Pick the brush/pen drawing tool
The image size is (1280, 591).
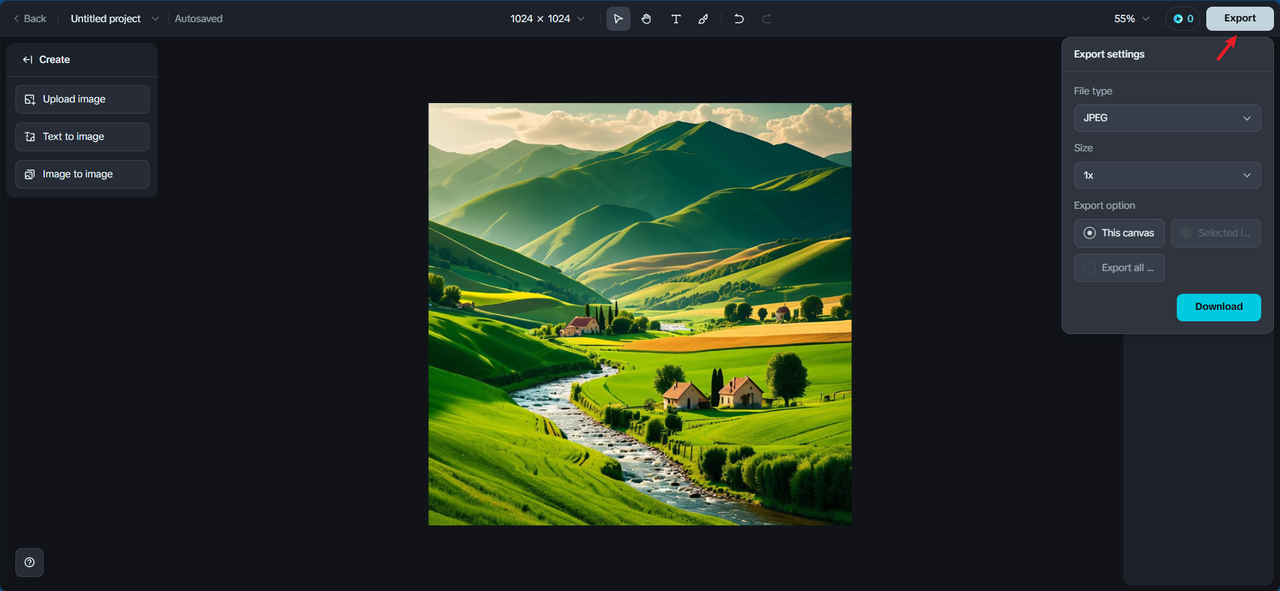(703, 19)
